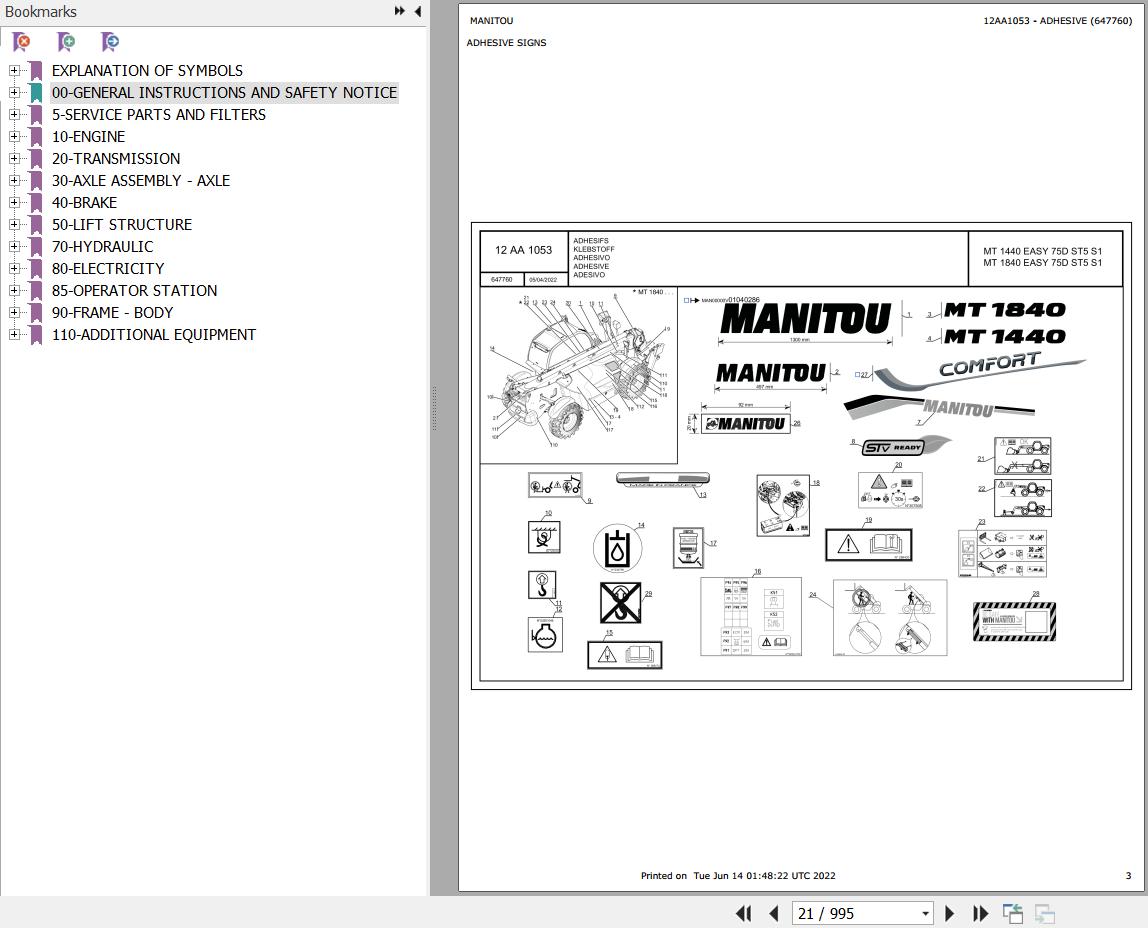Screen dimensions: 1148x928
Task: Expand the 20-TRANSMISSION bookmark node
Action: [x=14, y=158]
